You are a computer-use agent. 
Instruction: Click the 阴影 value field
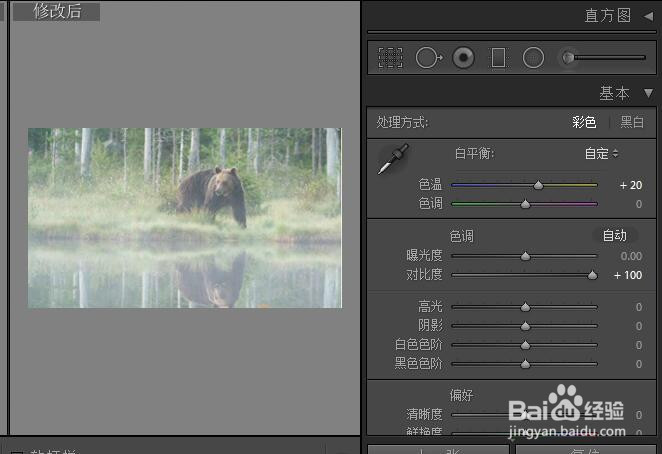point(639,326)
